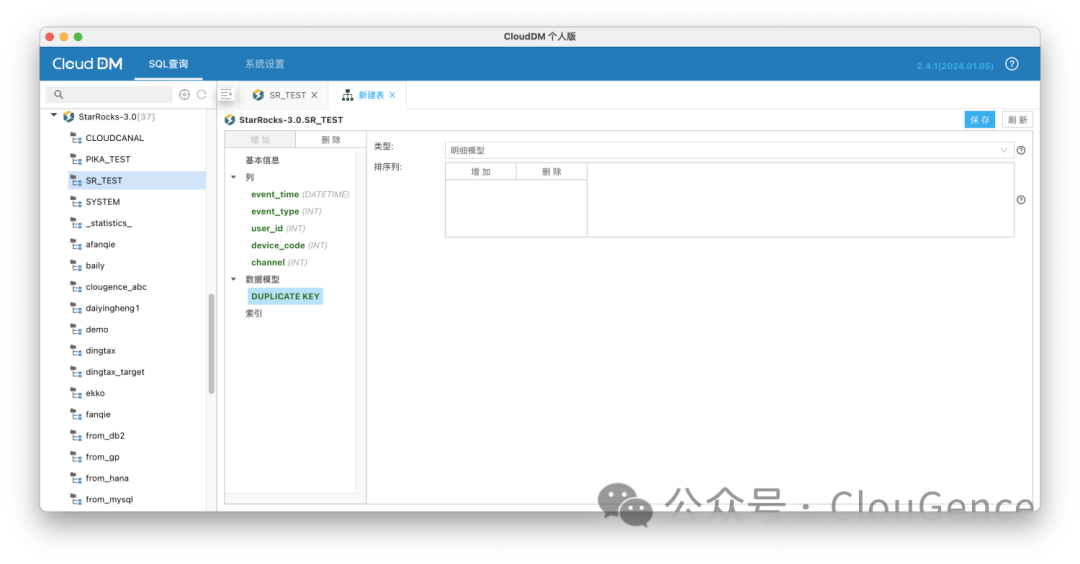
Task: Click the help question mark icon in header
Action: [x=1011, y=64]
